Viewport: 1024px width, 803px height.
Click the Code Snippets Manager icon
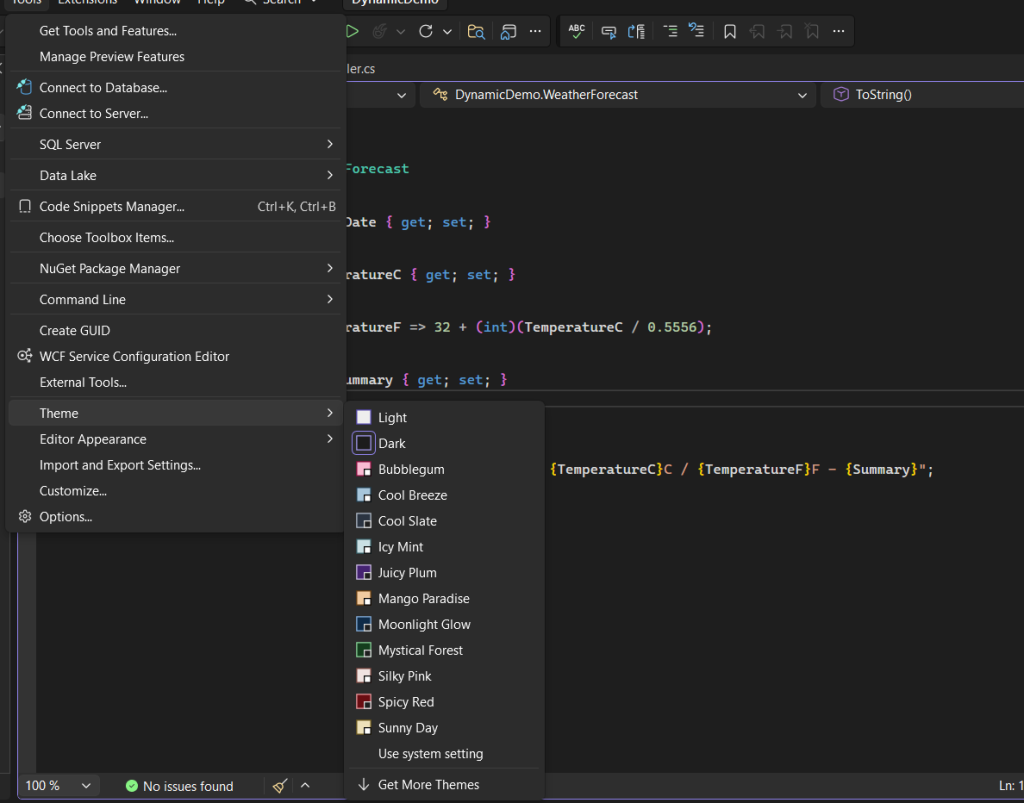(25, 206)
